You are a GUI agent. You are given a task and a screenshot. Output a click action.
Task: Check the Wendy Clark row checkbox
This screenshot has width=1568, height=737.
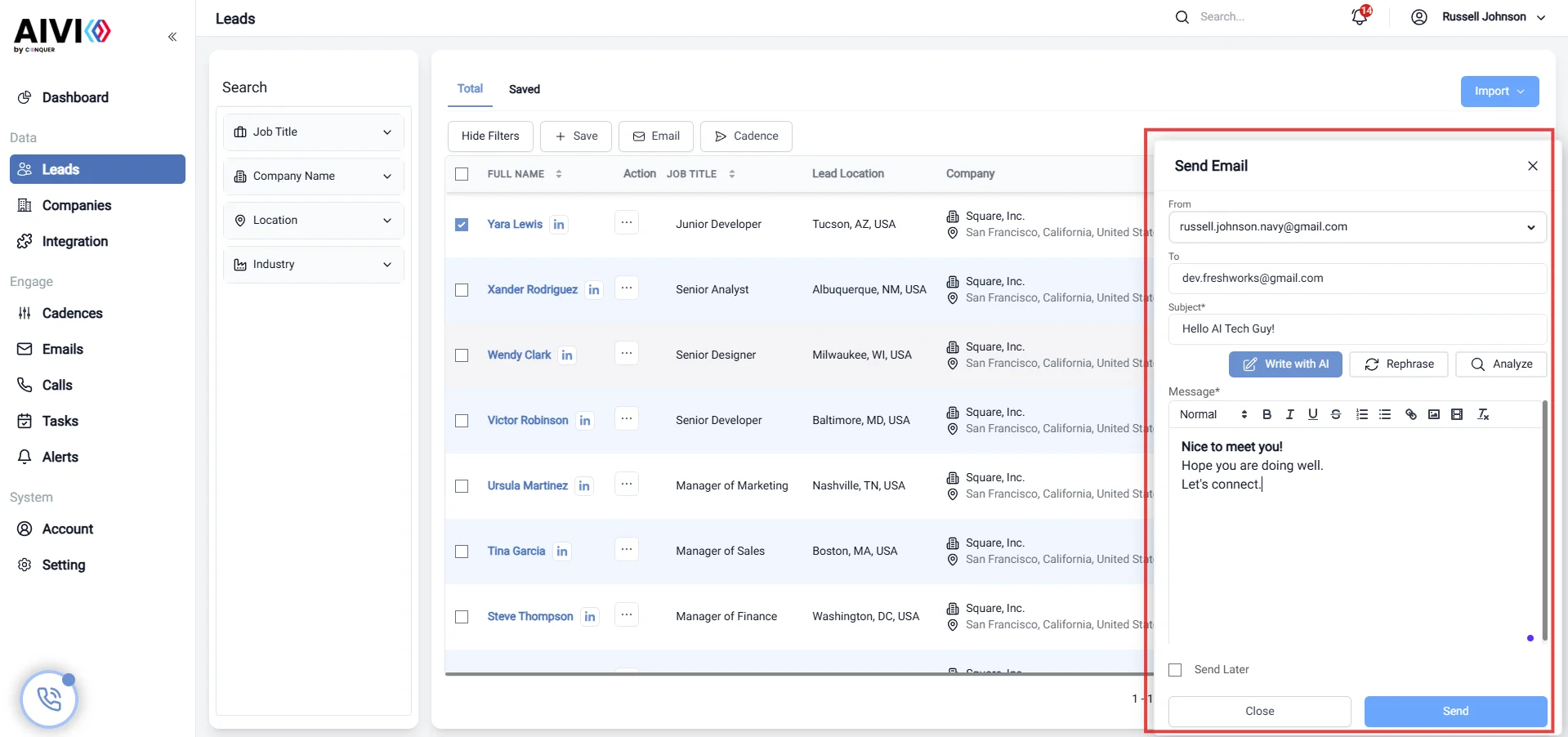pyautogui.click(x=462, y=355)
